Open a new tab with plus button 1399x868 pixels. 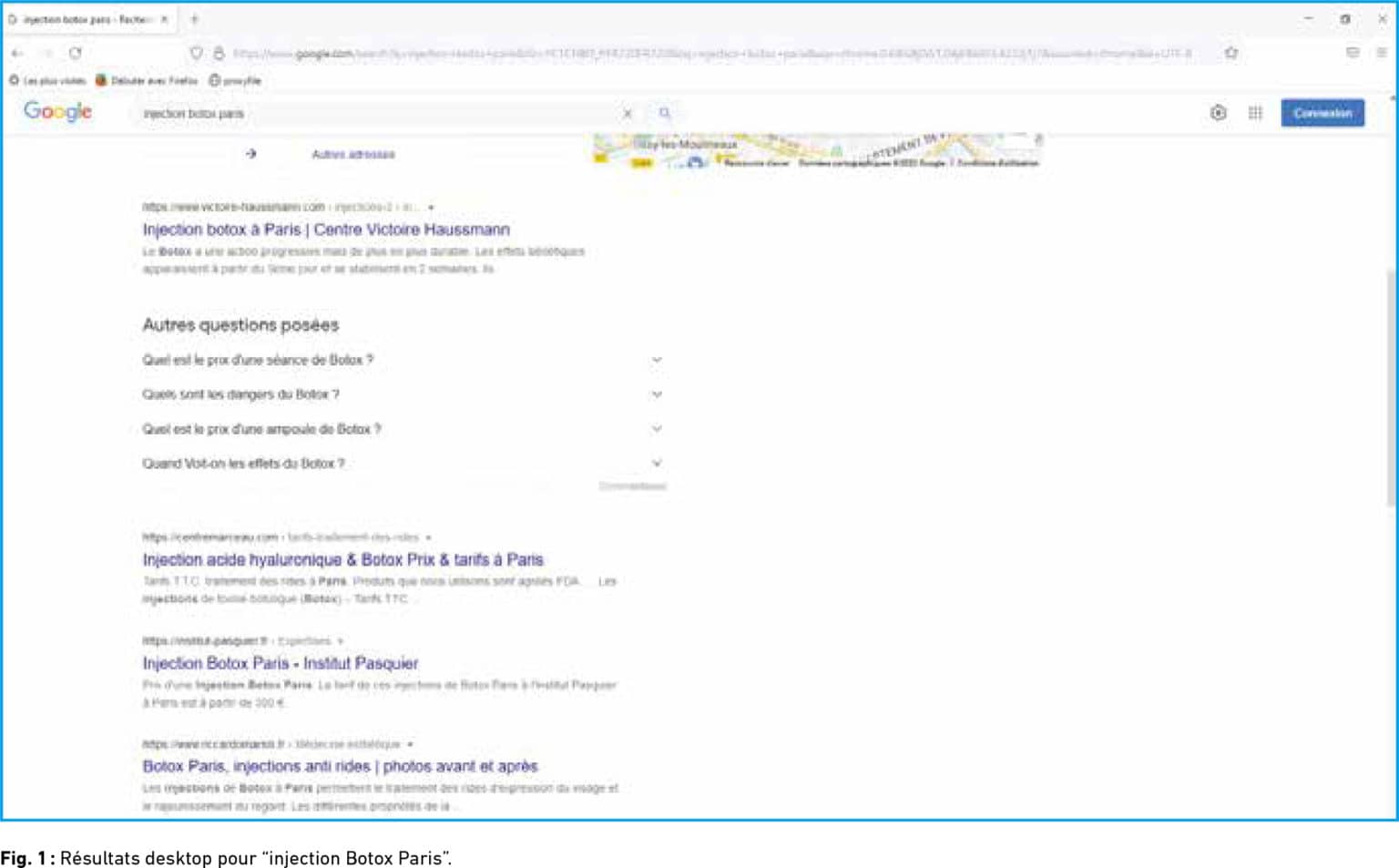pos(194,18)
